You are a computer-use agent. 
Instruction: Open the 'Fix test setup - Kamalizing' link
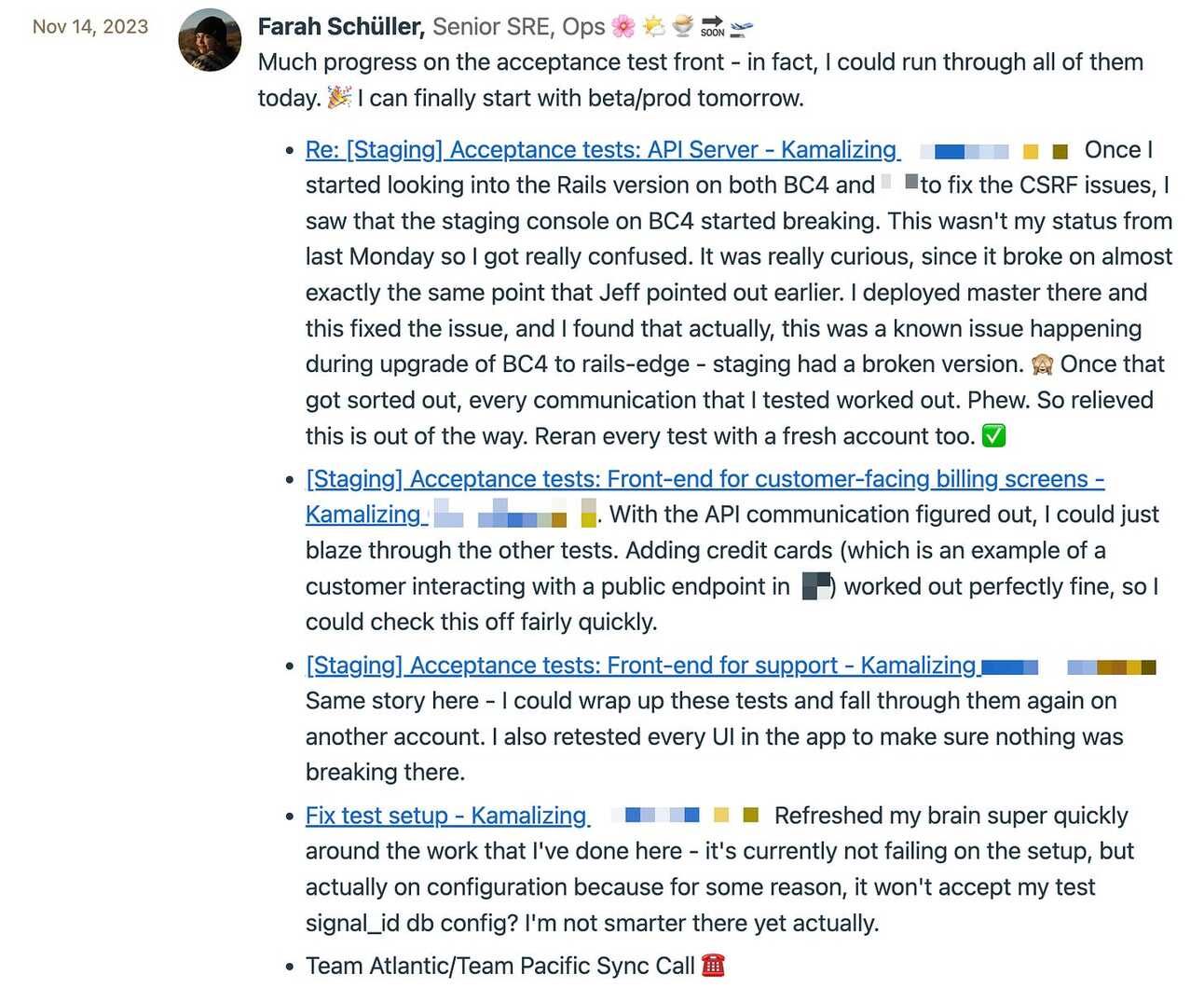pyautogui.click(x=447, y=816)
